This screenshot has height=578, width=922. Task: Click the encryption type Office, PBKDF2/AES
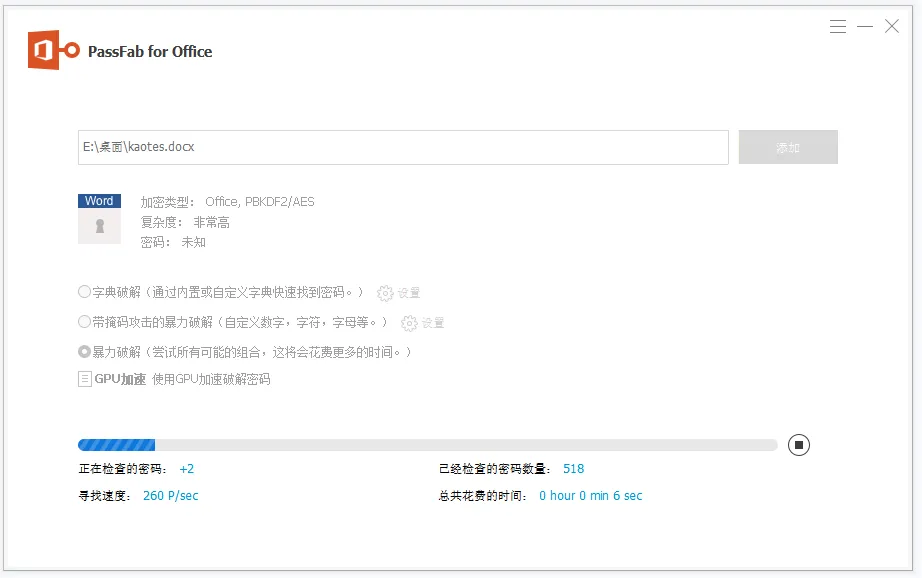point(260,202)
